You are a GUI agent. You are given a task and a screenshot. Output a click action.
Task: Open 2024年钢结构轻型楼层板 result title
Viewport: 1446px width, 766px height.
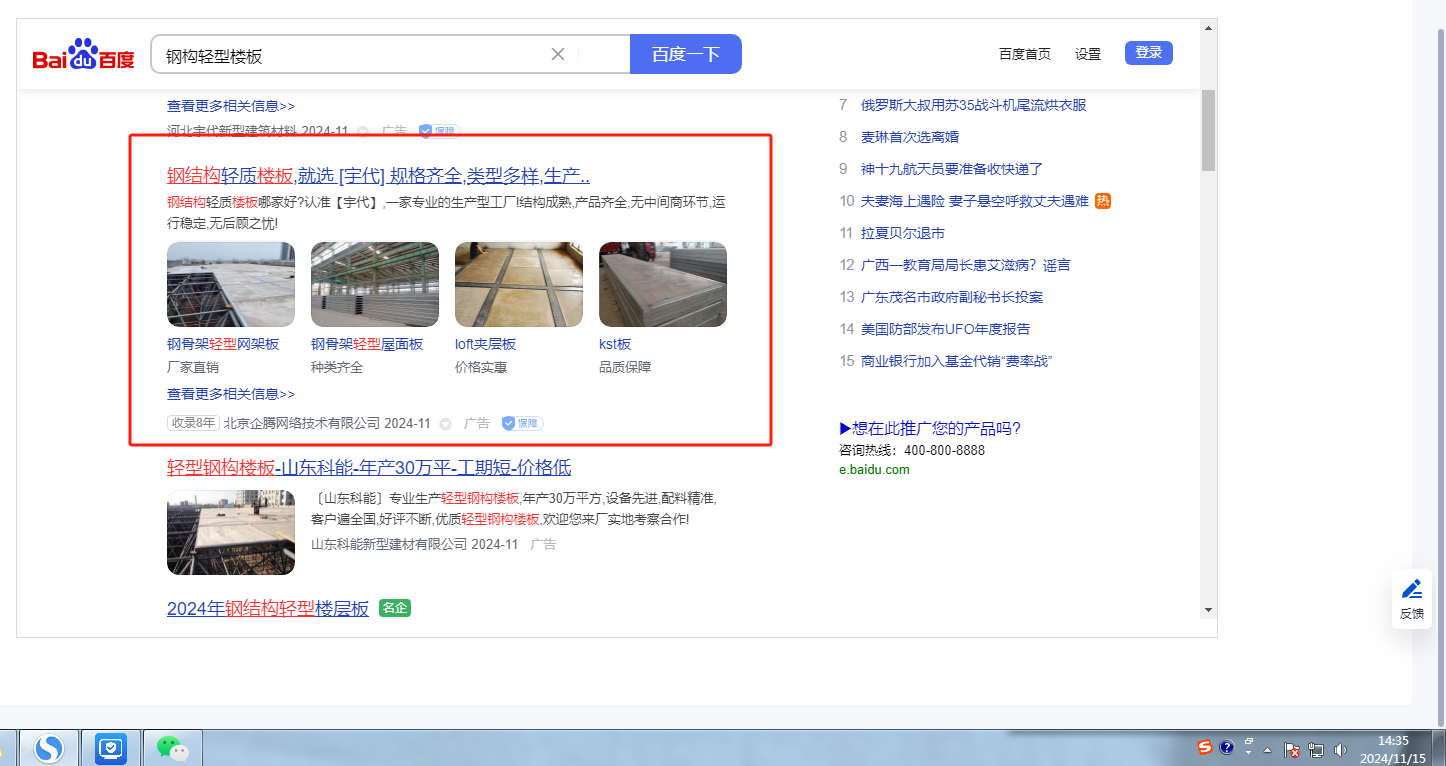(268, 609)
